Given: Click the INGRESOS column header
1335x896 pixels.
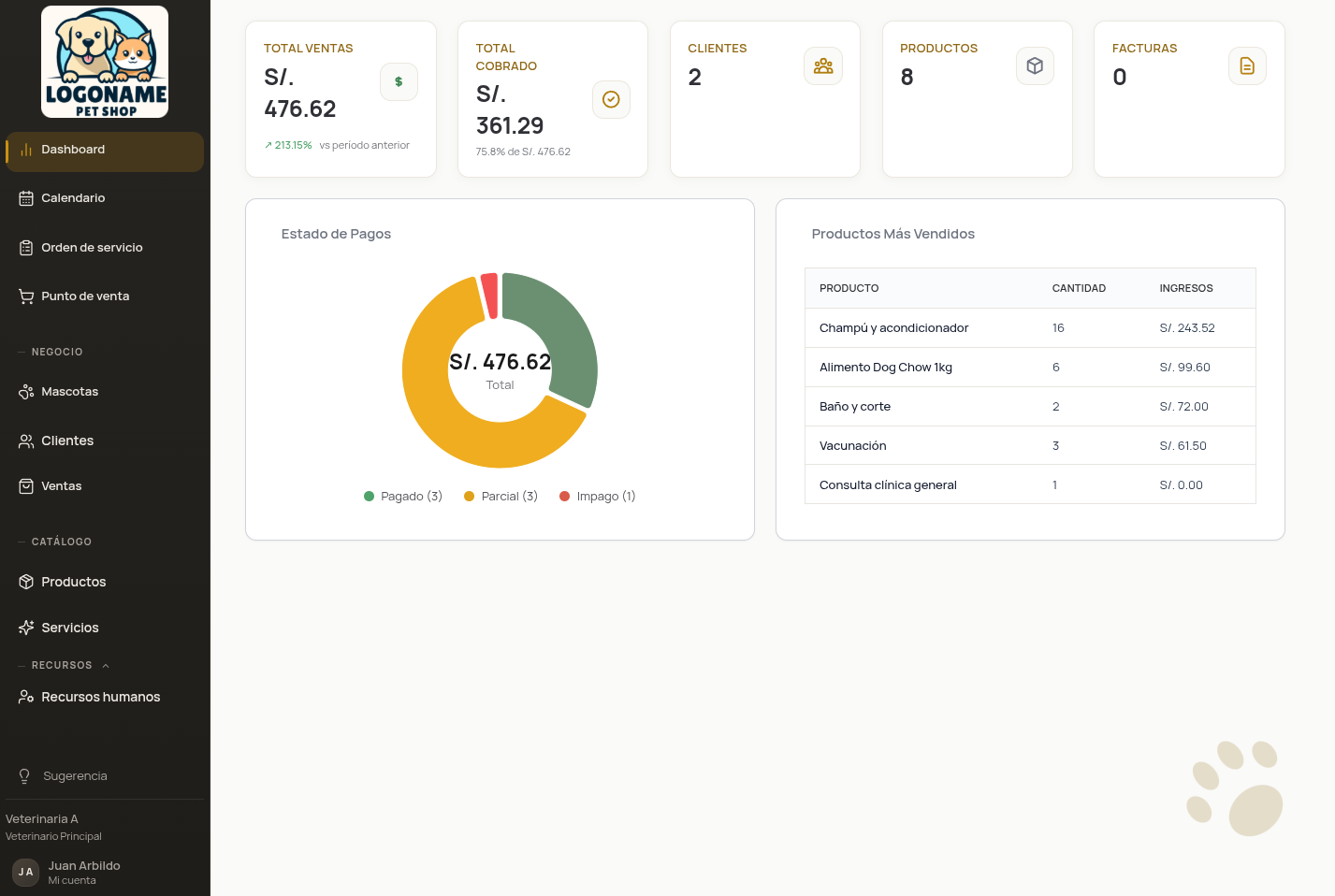Looking at the screenshot, I should pyautogui.click(x=1186, y=288).
